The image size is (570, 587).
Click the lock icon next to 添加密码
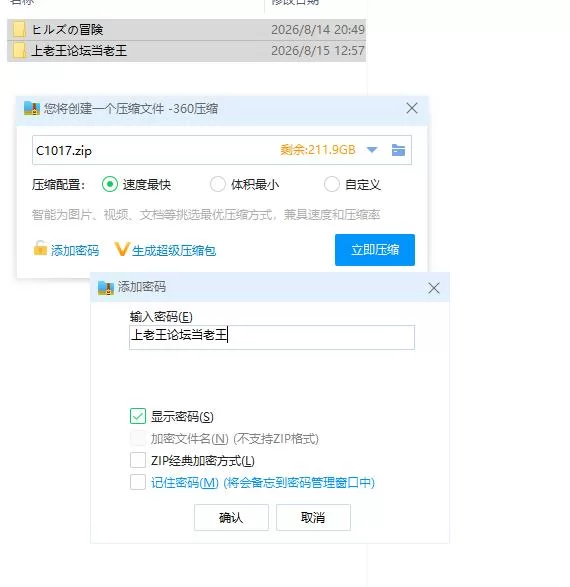40,248
